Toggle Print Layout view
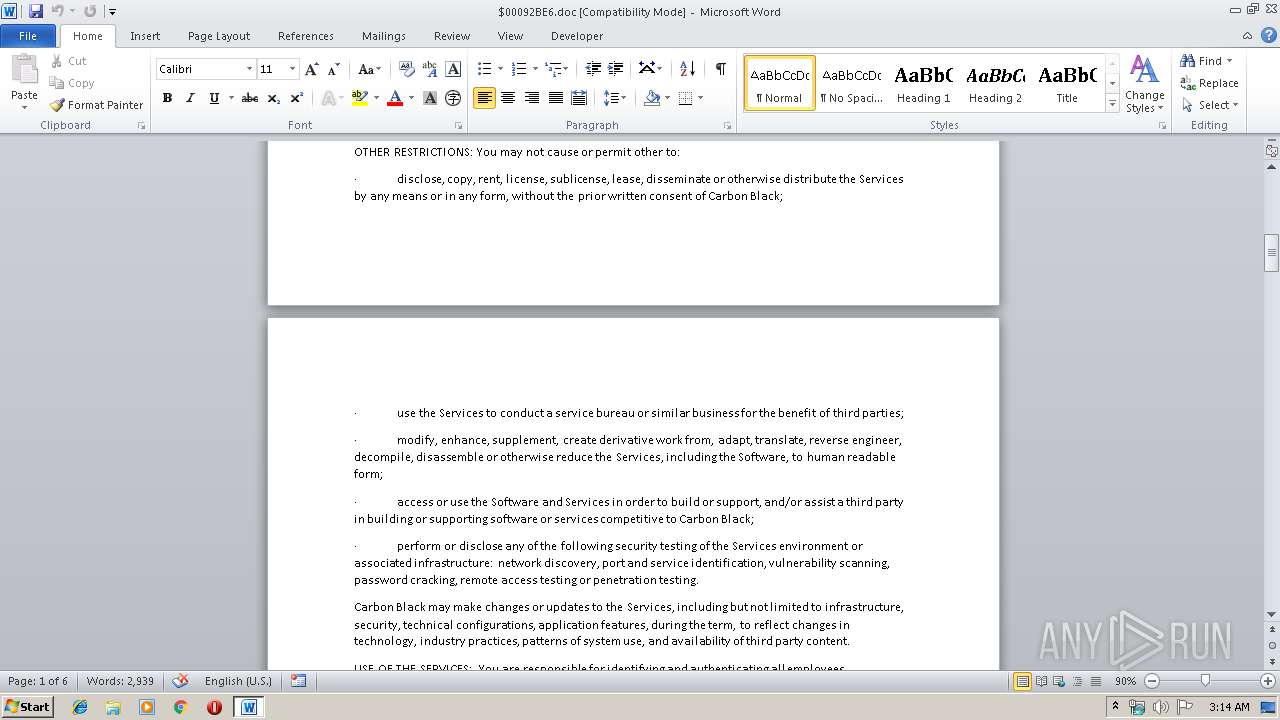The image size is (1280, 720). pyautogui.click(x=1022, y=681)
